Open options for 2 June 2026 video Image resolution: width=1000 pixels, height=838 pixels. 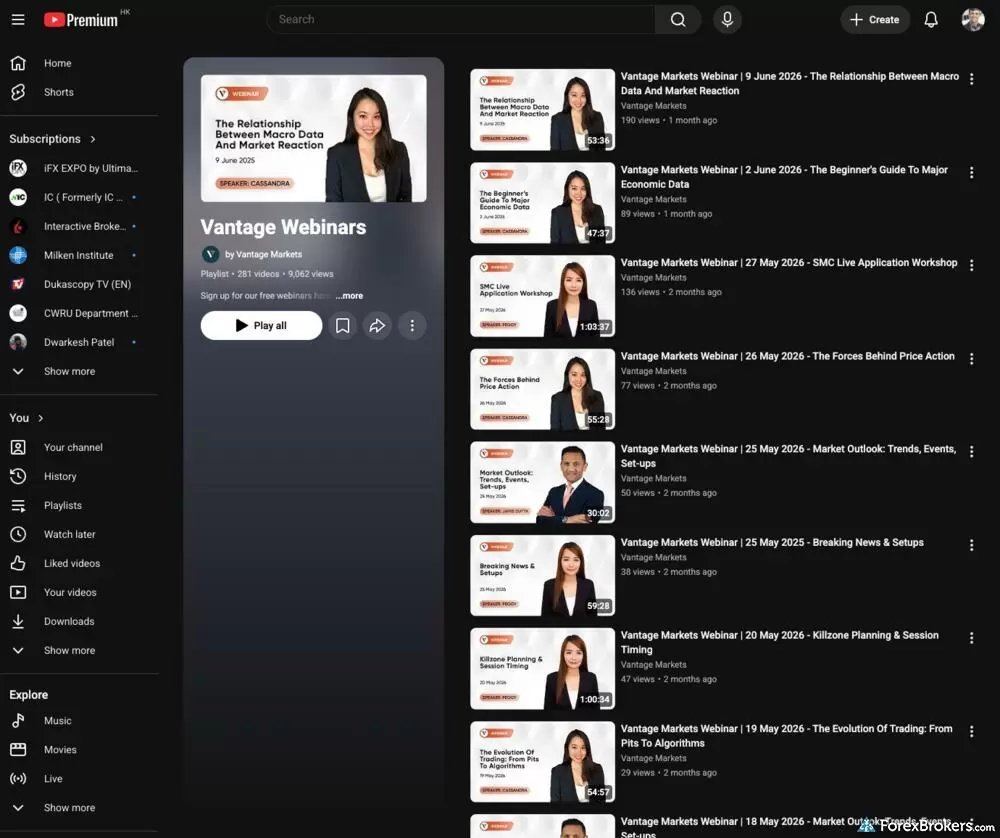(x=971, y=173)
